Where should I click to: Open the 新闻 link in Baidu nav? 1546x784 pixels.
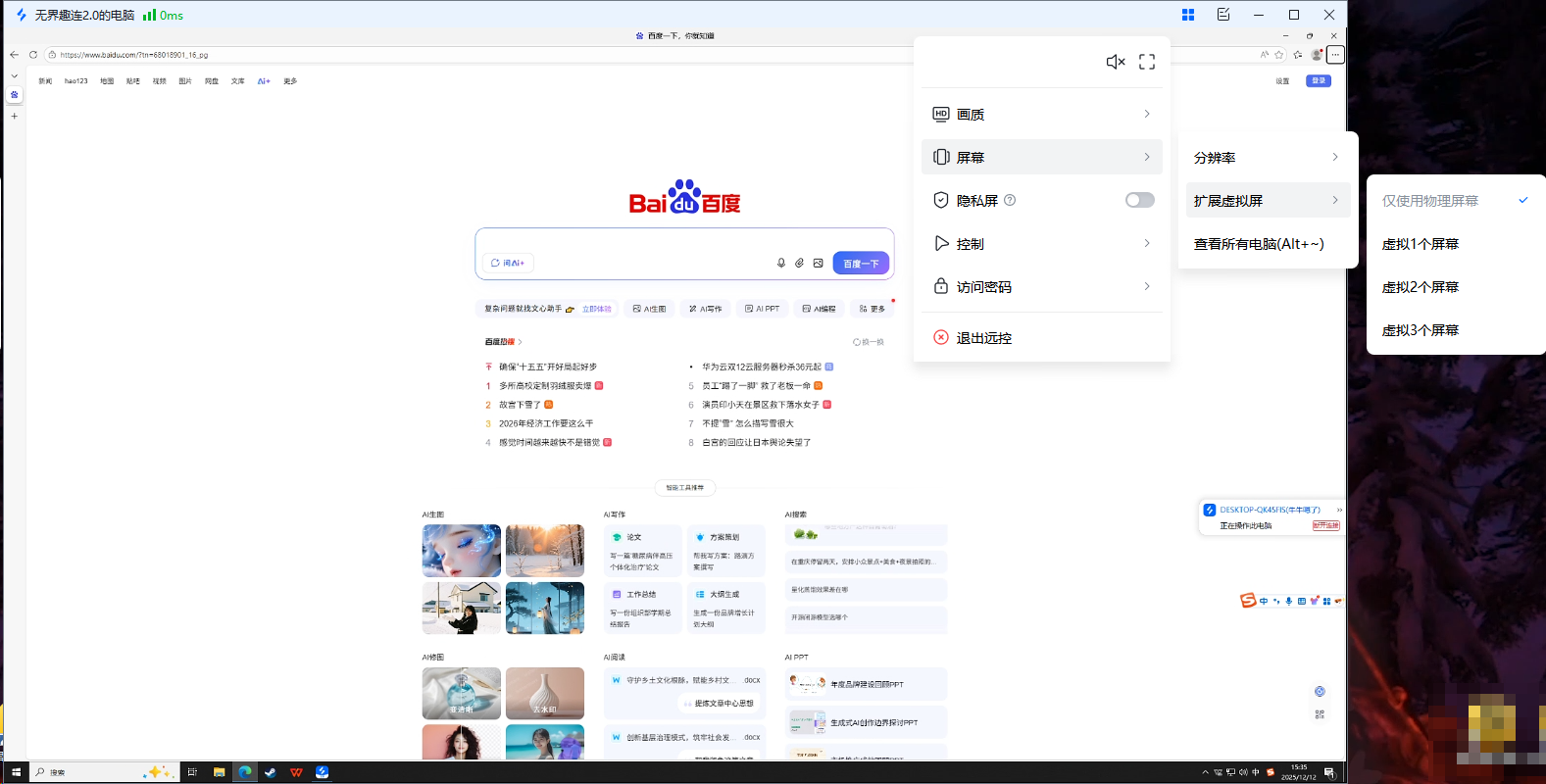45,81
